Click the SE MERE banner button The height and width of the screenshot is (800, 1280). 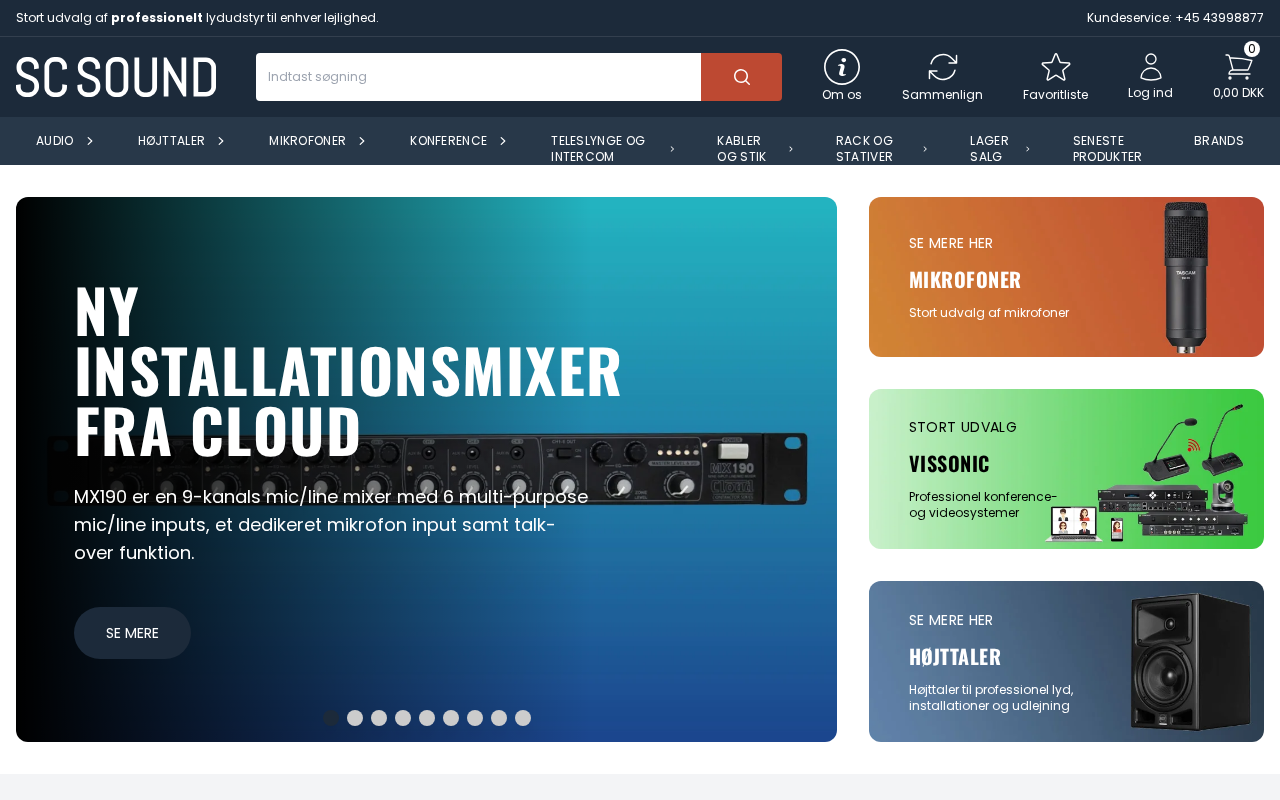(132, 633)
